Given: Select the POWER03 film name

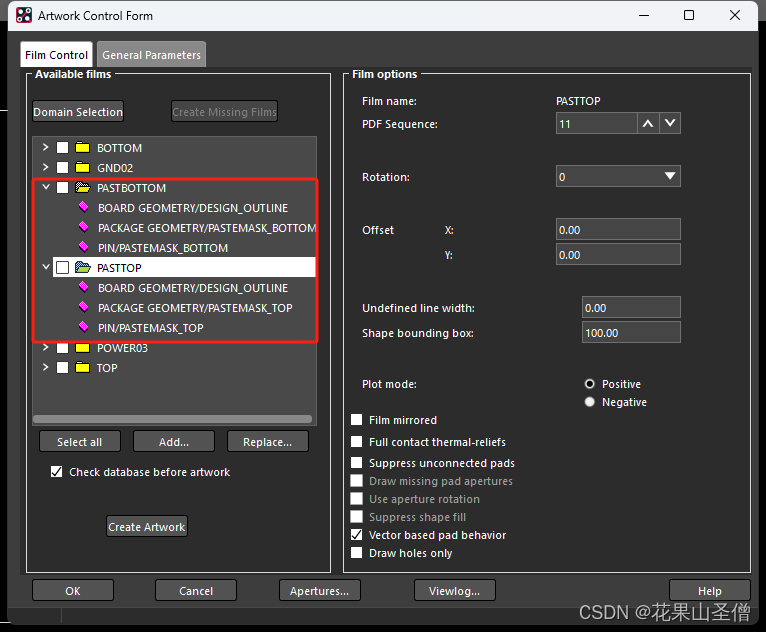Looking at the screenshot, I should pyautogui.click(x=122, y=348).
